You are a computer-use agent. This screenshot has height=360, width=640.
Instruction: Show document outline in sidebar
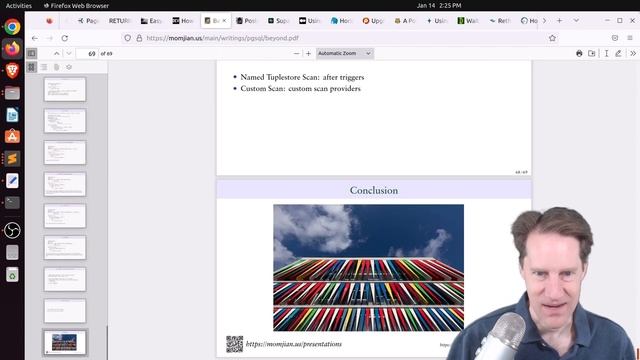[x=44, y=67]
